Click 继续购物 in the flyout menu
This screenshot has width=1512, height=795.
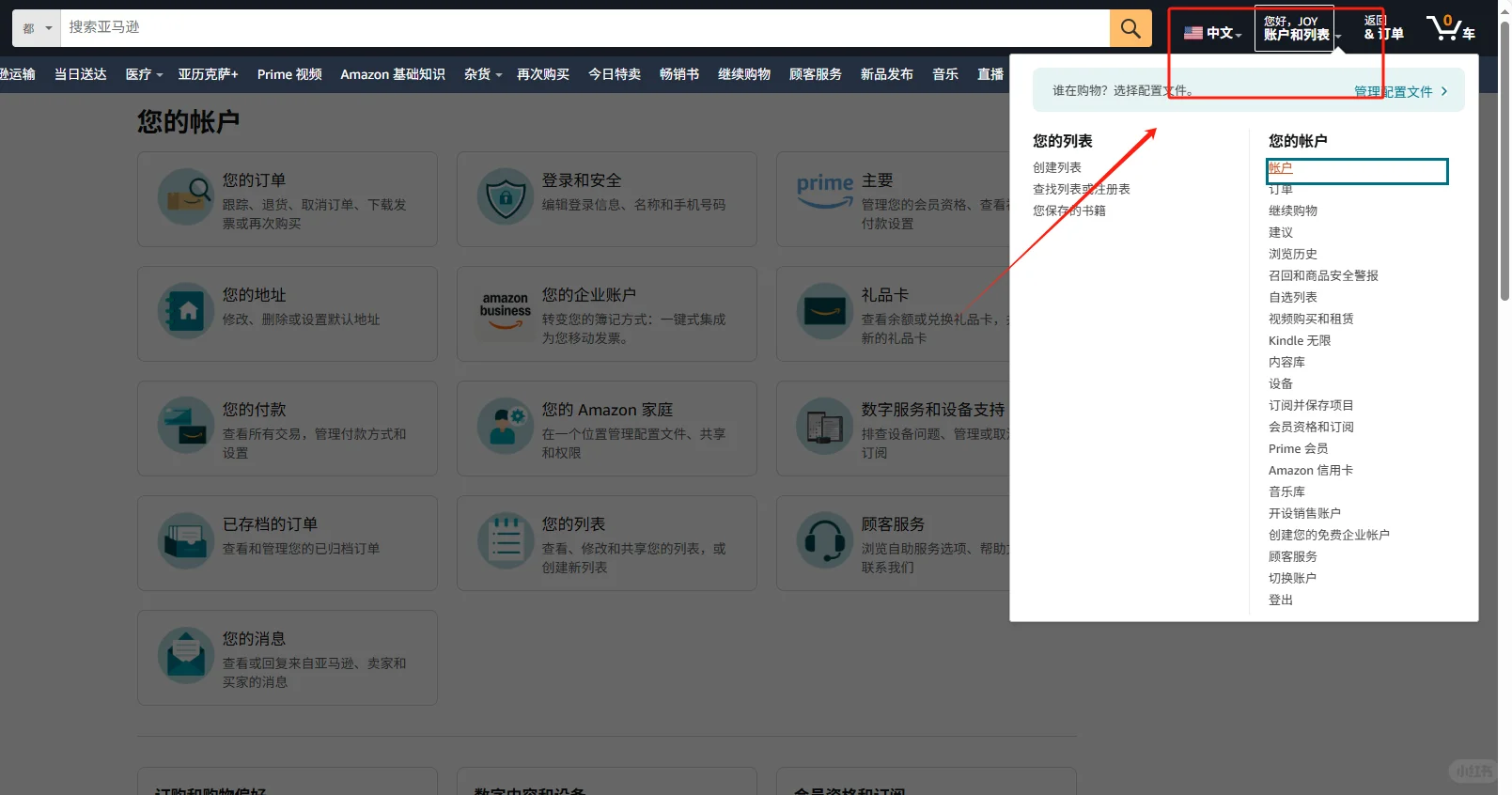pyautogui.click(x=1293, y=210)
